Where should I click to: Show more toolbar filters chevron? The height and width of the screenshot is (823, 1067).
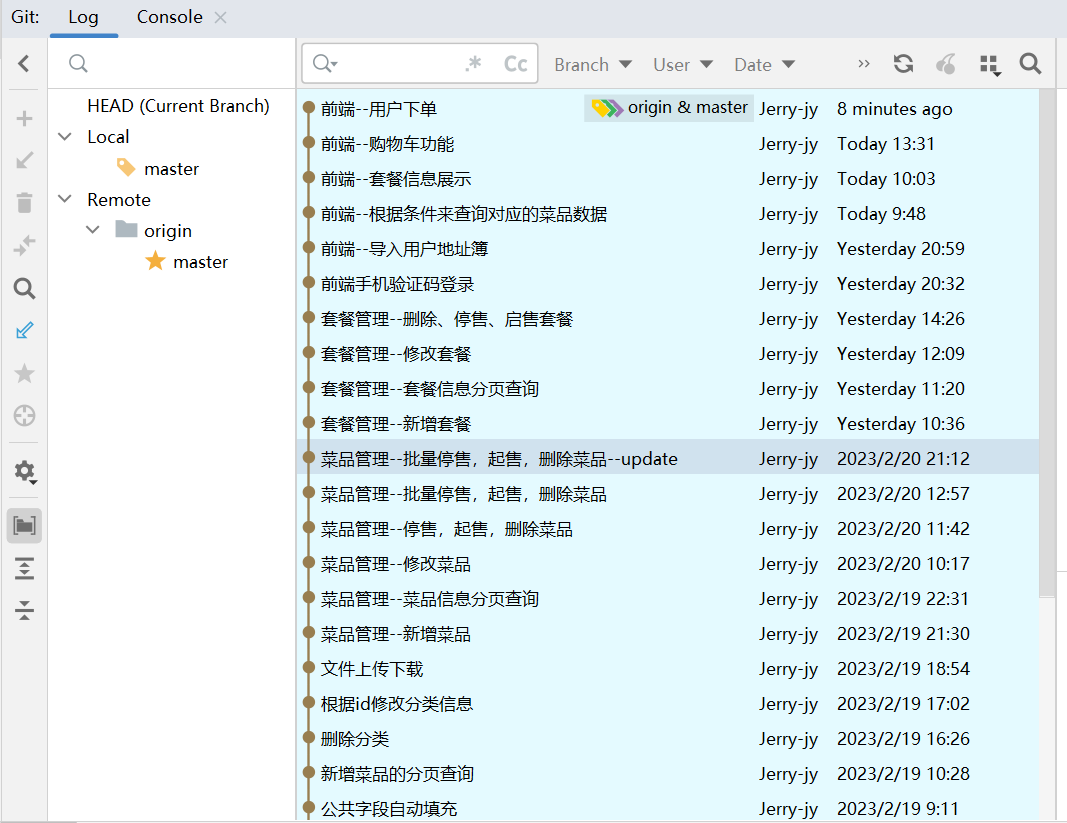pyautogui.click(x=864, y=64)
